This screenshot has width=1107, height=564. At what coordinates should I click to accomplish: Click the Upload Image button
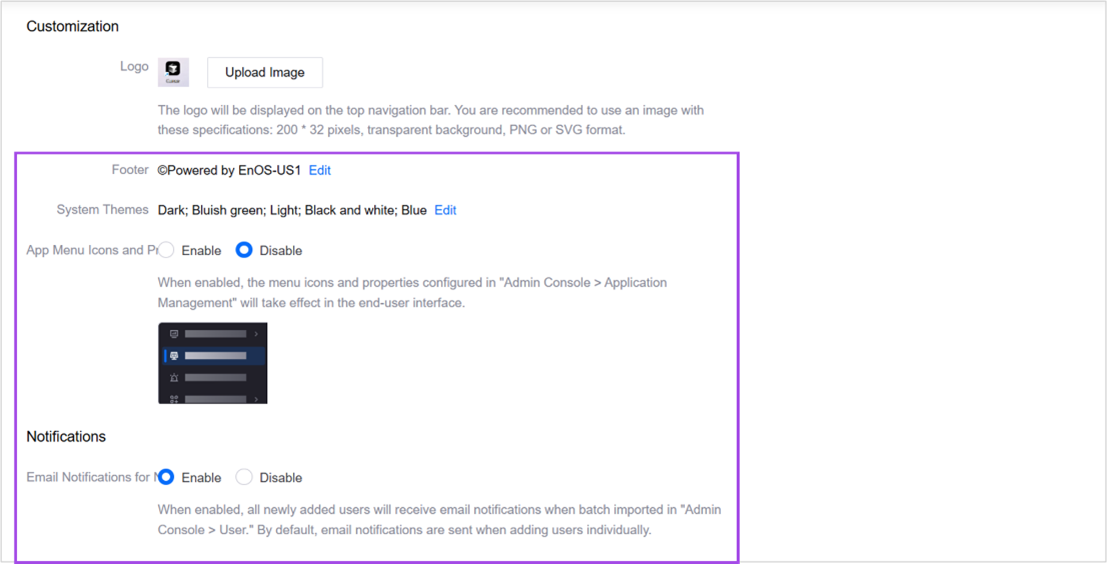click(x=265, y=72)
